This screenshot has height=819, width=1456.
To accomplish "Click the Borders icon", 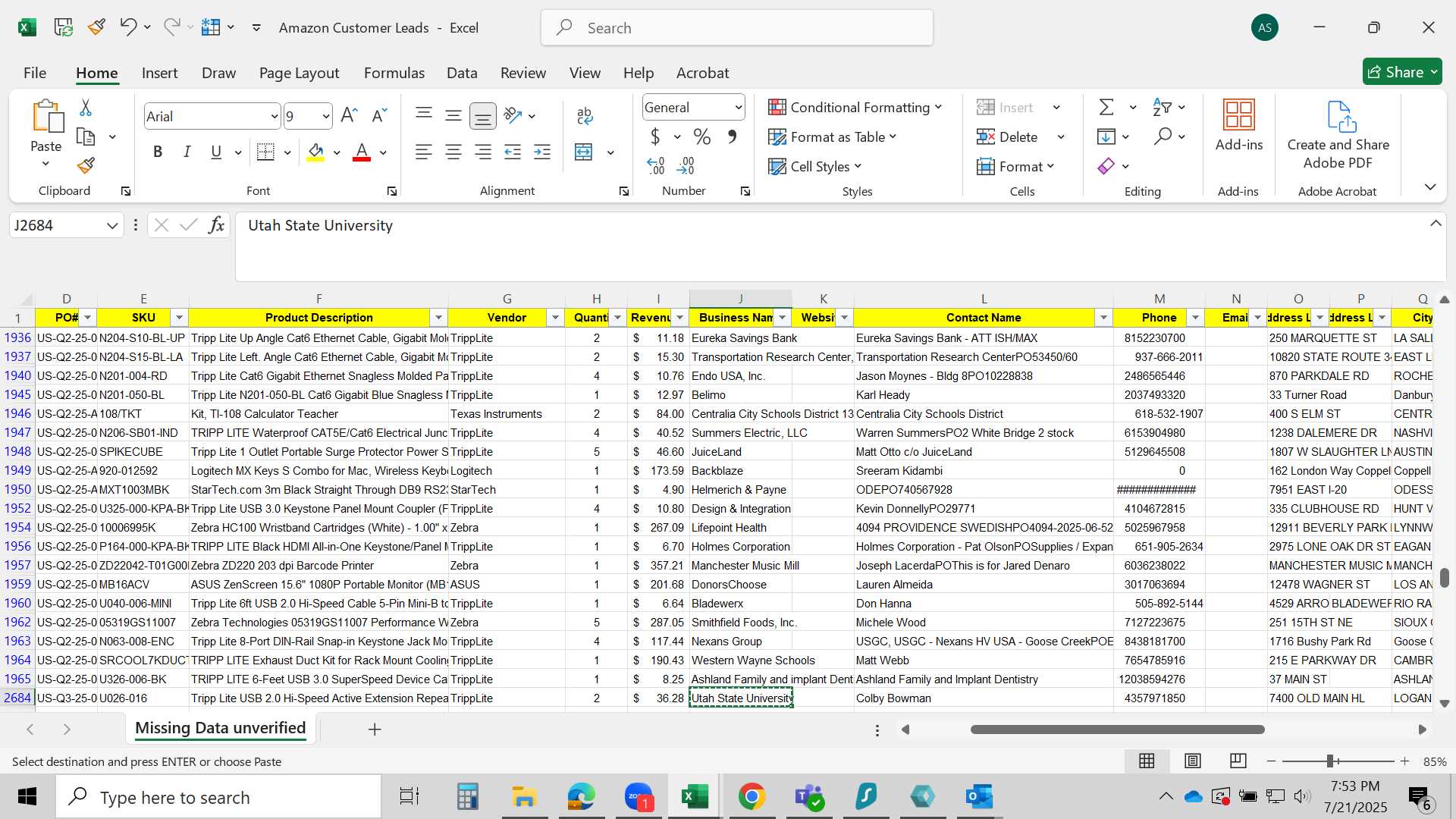I will 265,152.
